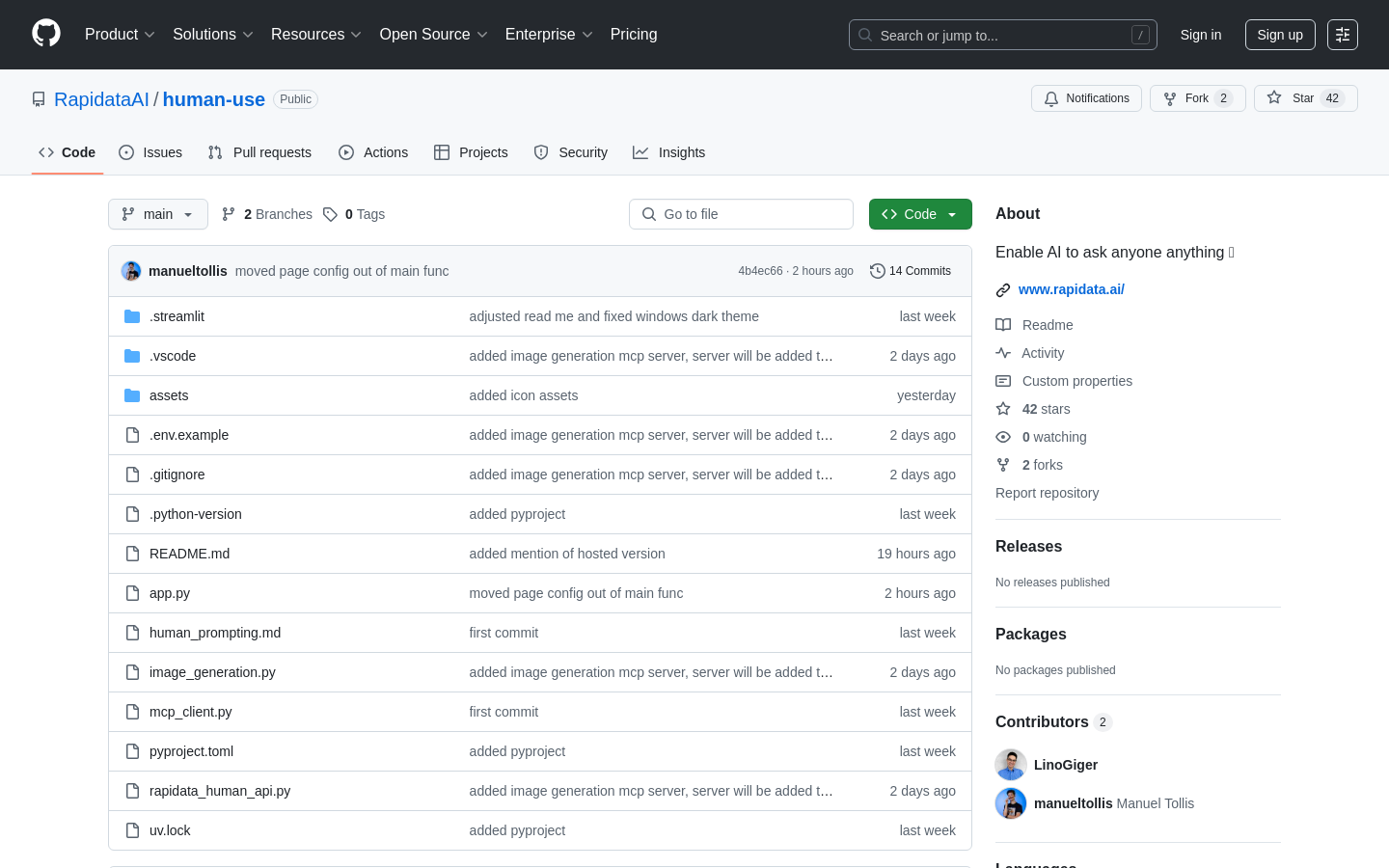This screenshot has width=1389, height=868.
Task: Click the tag icon next to Tags
Action: tap(330, 214)
